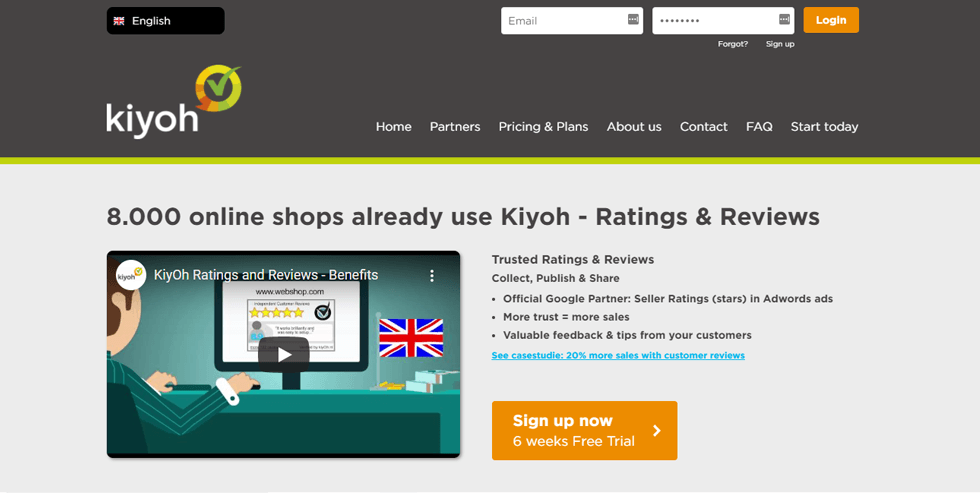The image size is (980, 493).
Task: Click the Valuable feedback & tips text
Action: pos(628,335)
